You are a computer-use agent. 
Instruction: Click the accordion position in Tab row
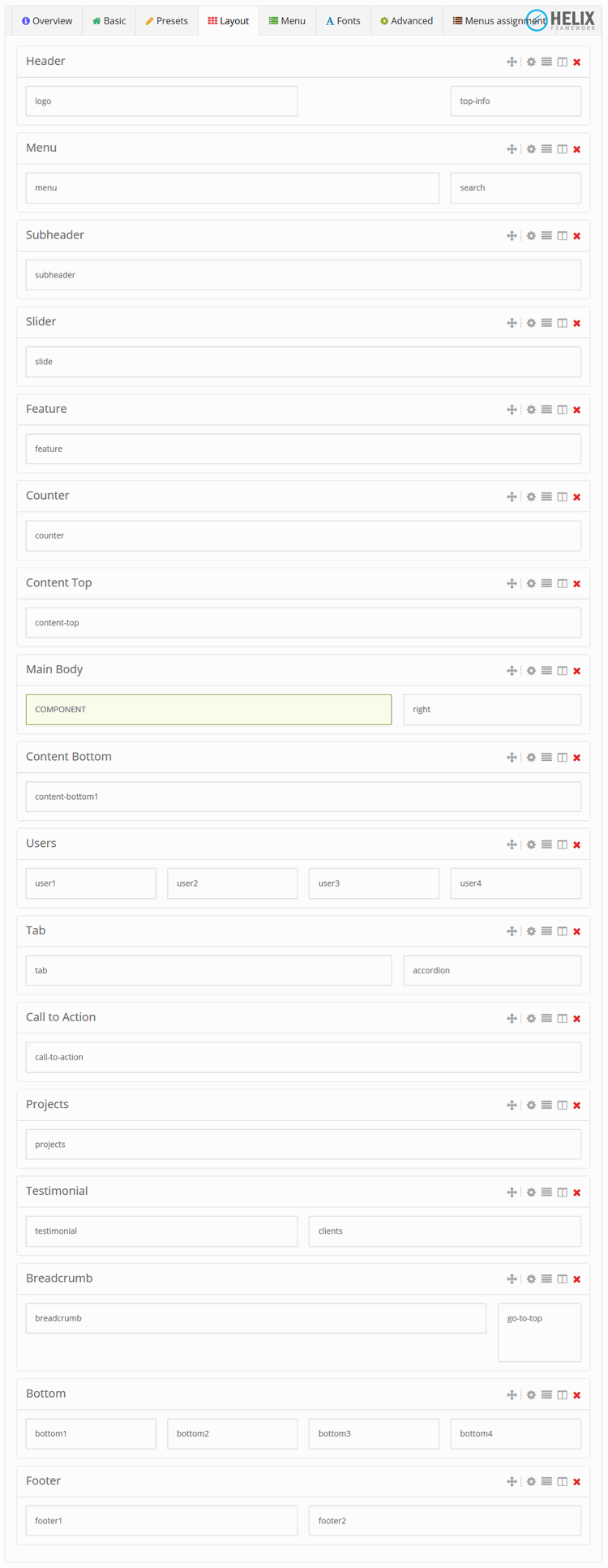(492, 971)
